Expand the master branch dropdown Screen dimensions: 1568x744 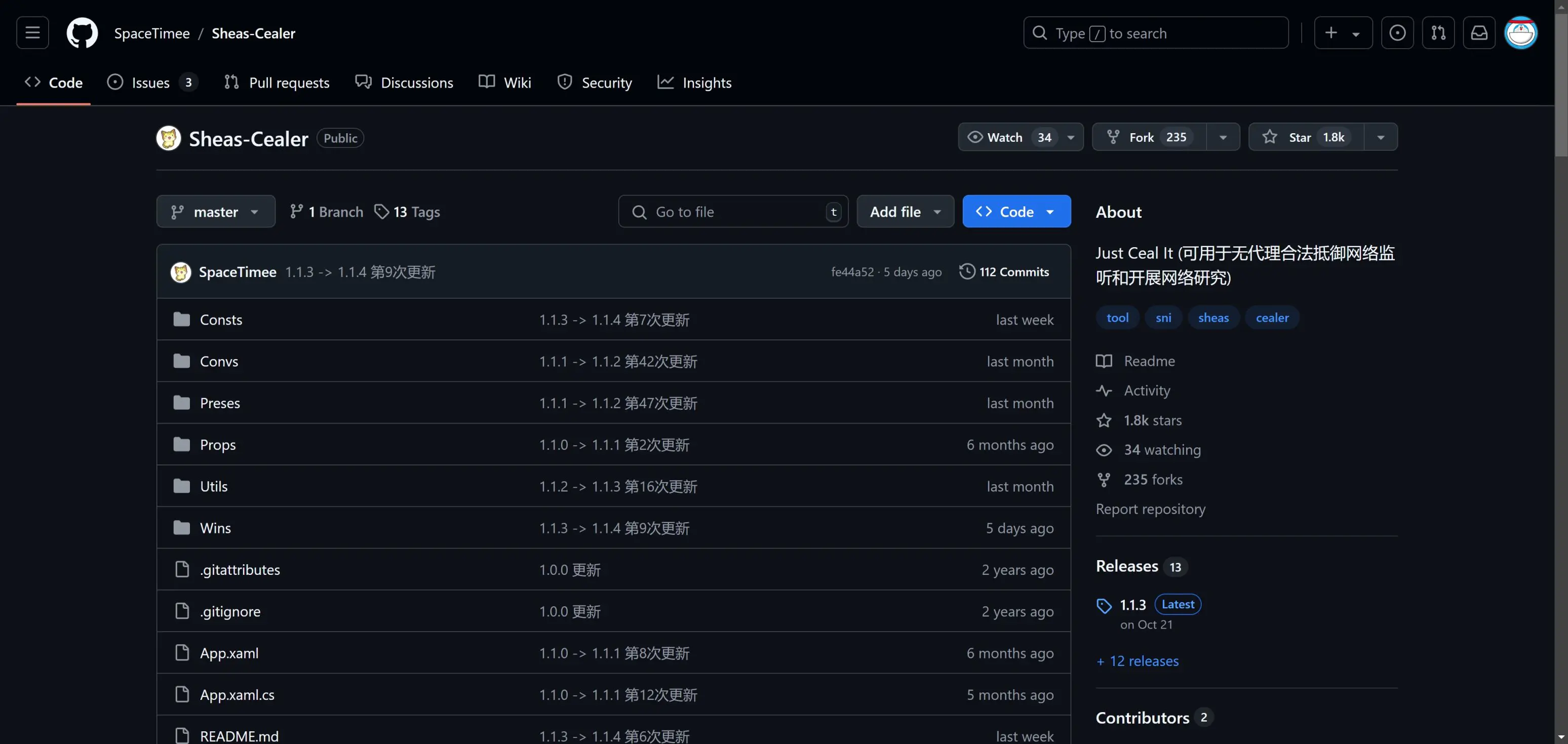(x=215, y=212)
